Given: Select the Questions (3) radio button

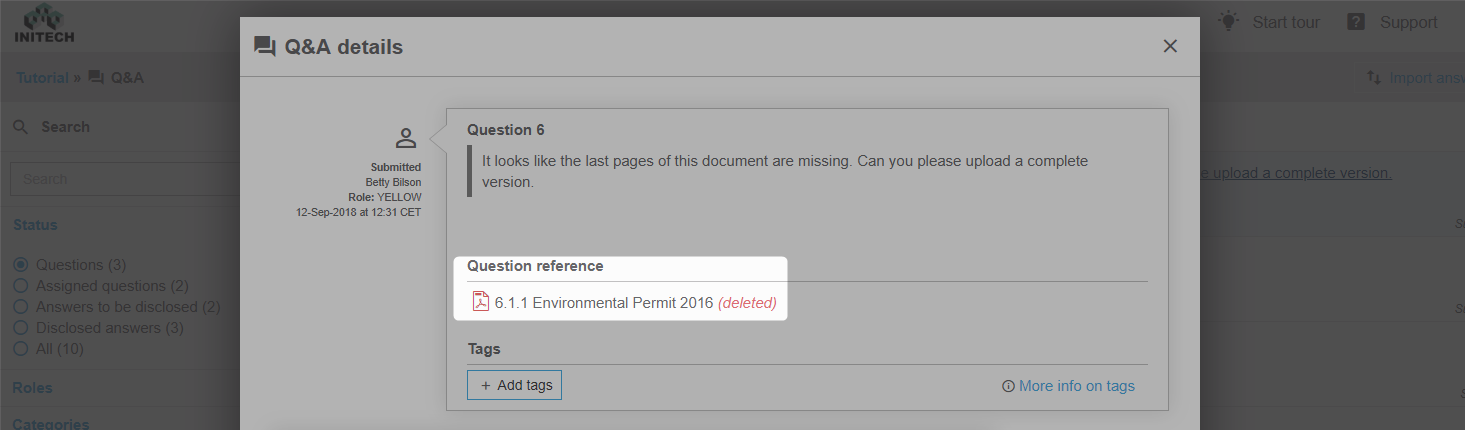Looking at the screenshot, I should pyautogui.click(x=20, y=265).
